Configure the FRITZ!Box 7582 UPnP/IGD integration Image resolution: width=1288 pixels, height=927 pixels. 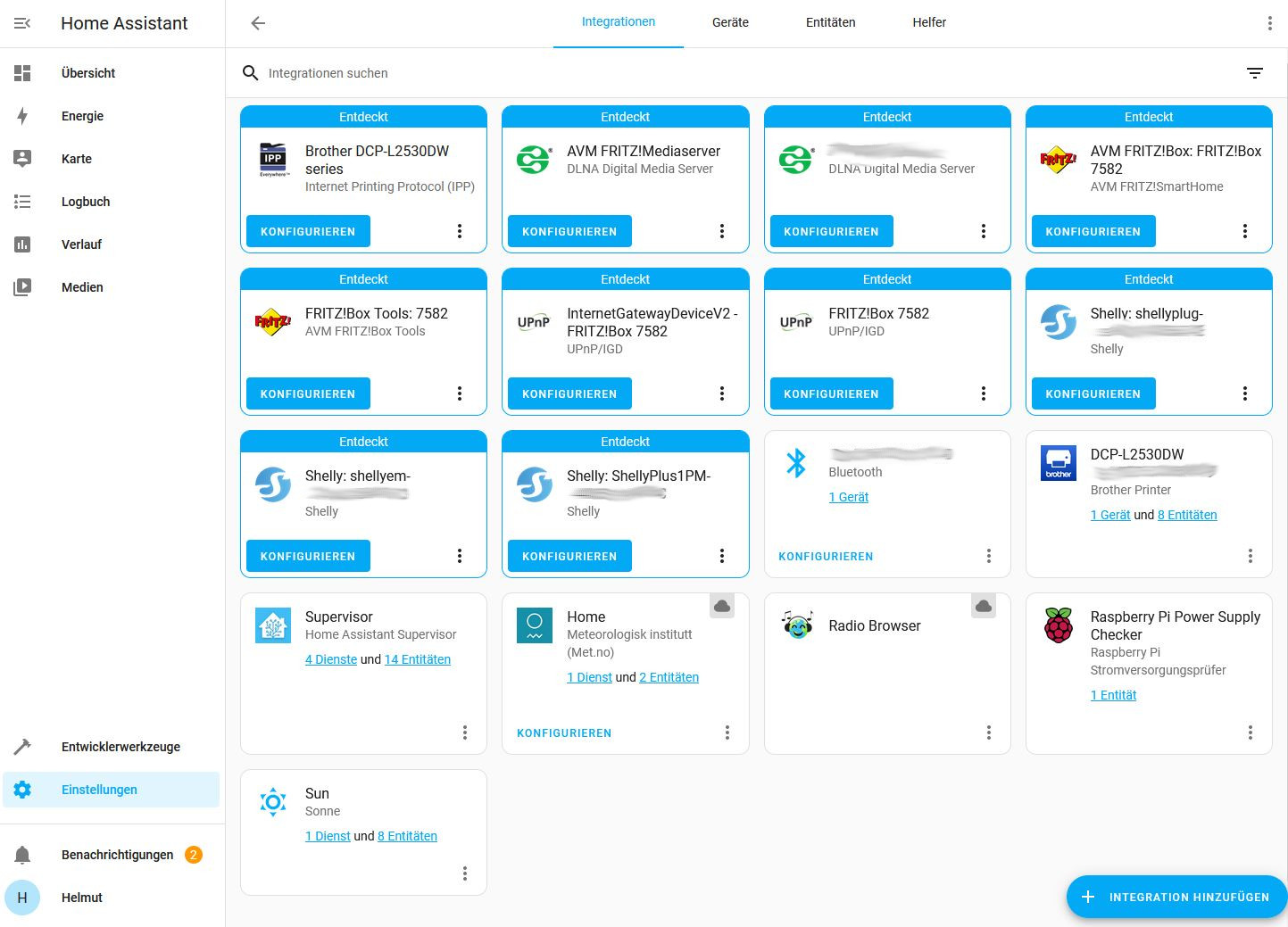click(x=831, y=393)
